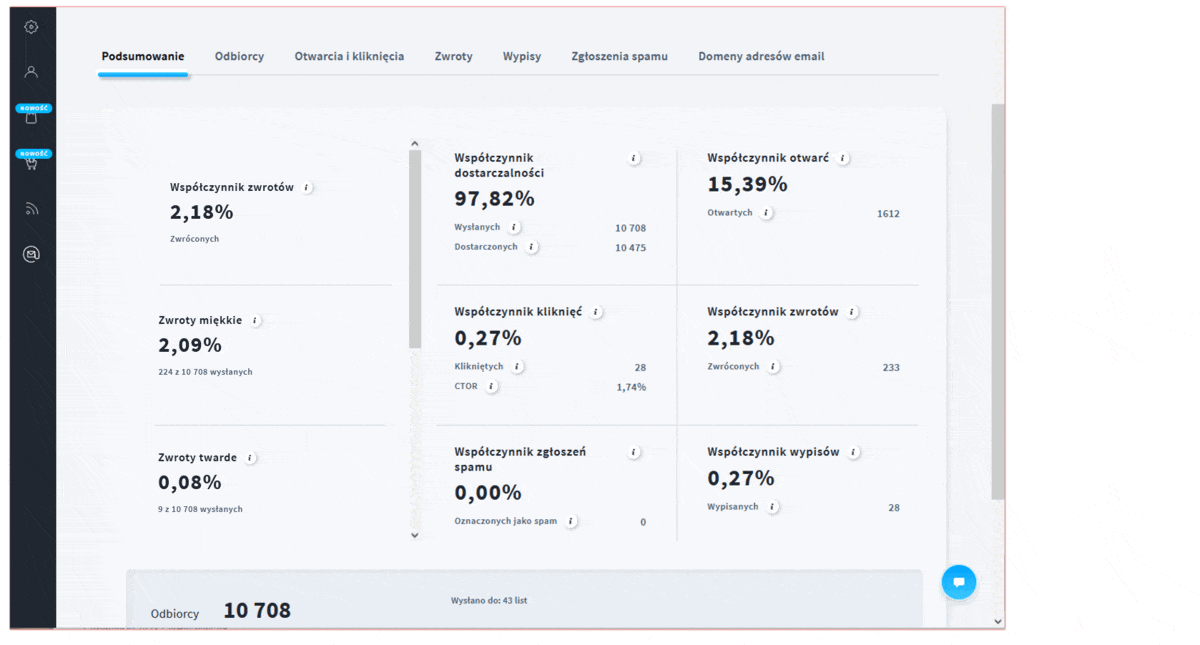Switch to the Odbiorcy tab
Image resolution: width=1200 pixels, height=645 pixels.
[239, 57]
